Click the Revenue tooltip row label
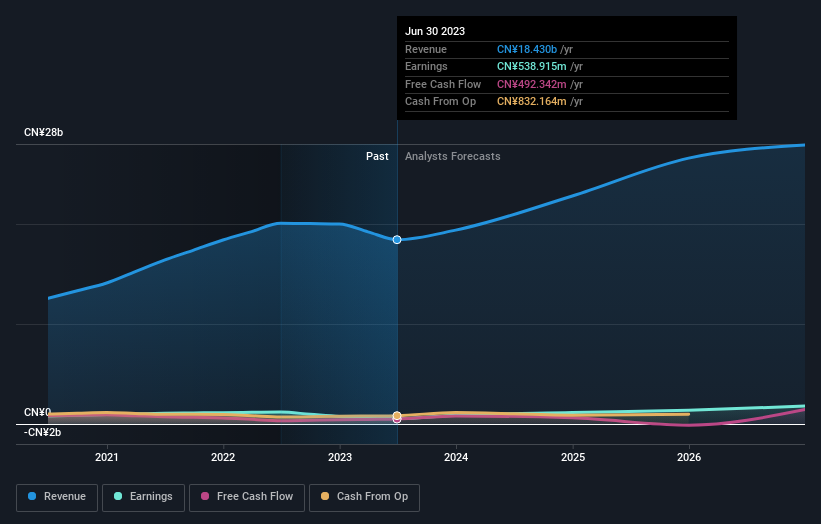The height and width of the screenshot is (524, 821). coord(426,49)
